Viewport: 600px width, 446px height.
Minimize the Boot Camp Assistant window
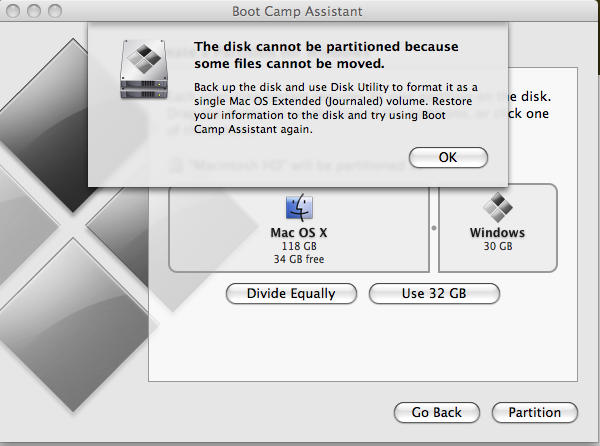tap(34, 11)
